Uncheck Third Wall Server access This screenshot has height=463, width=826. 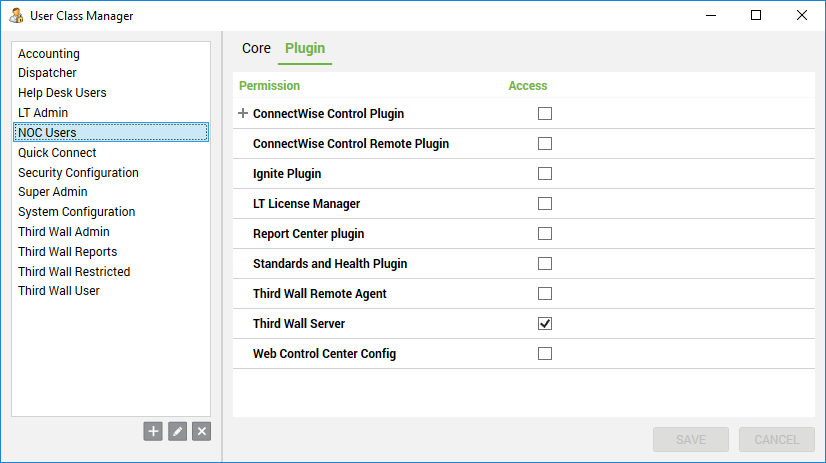coord(545,323)
